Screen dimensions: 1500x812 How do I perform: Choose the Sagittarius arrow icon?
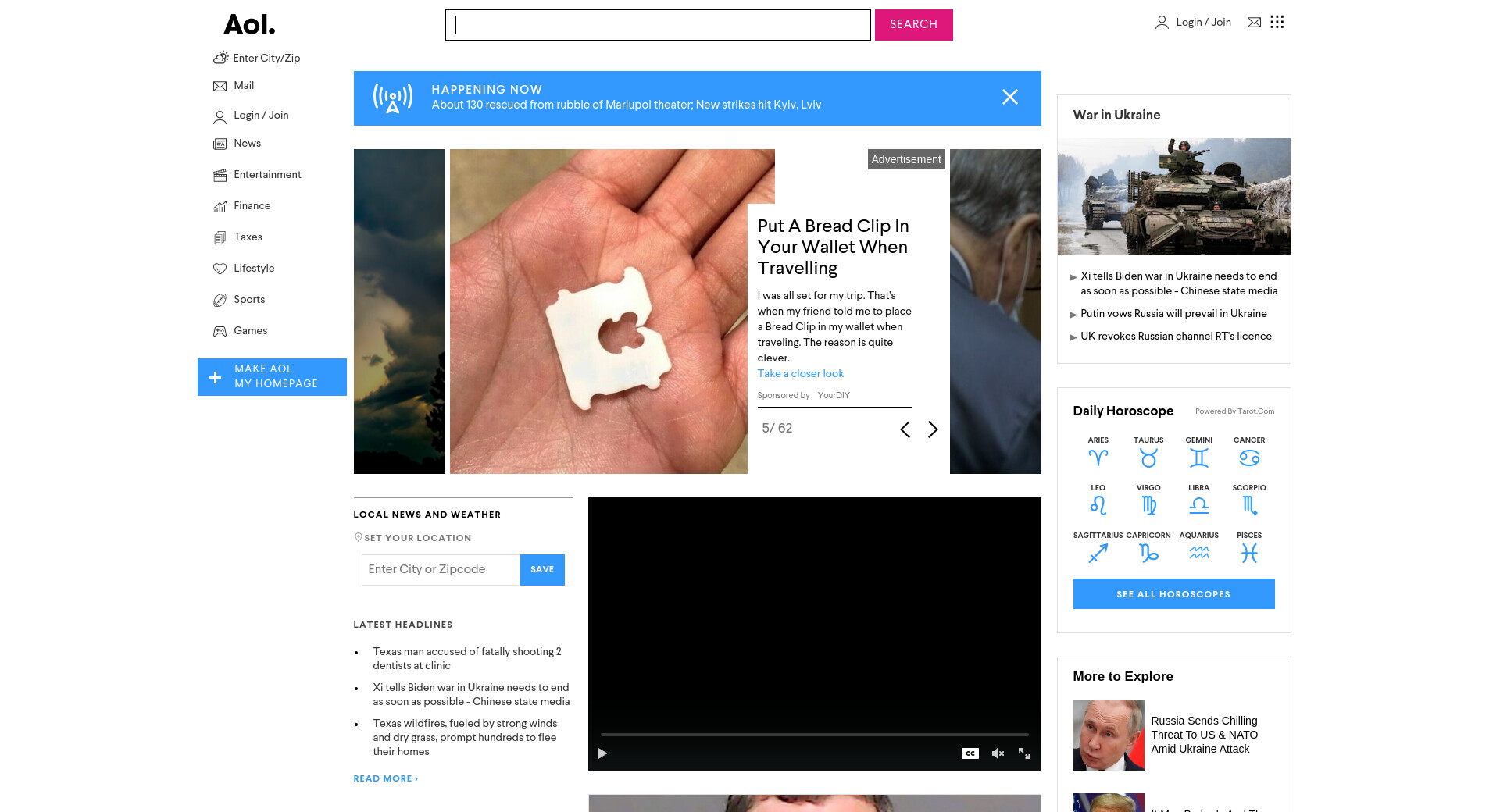(1098, 553)
